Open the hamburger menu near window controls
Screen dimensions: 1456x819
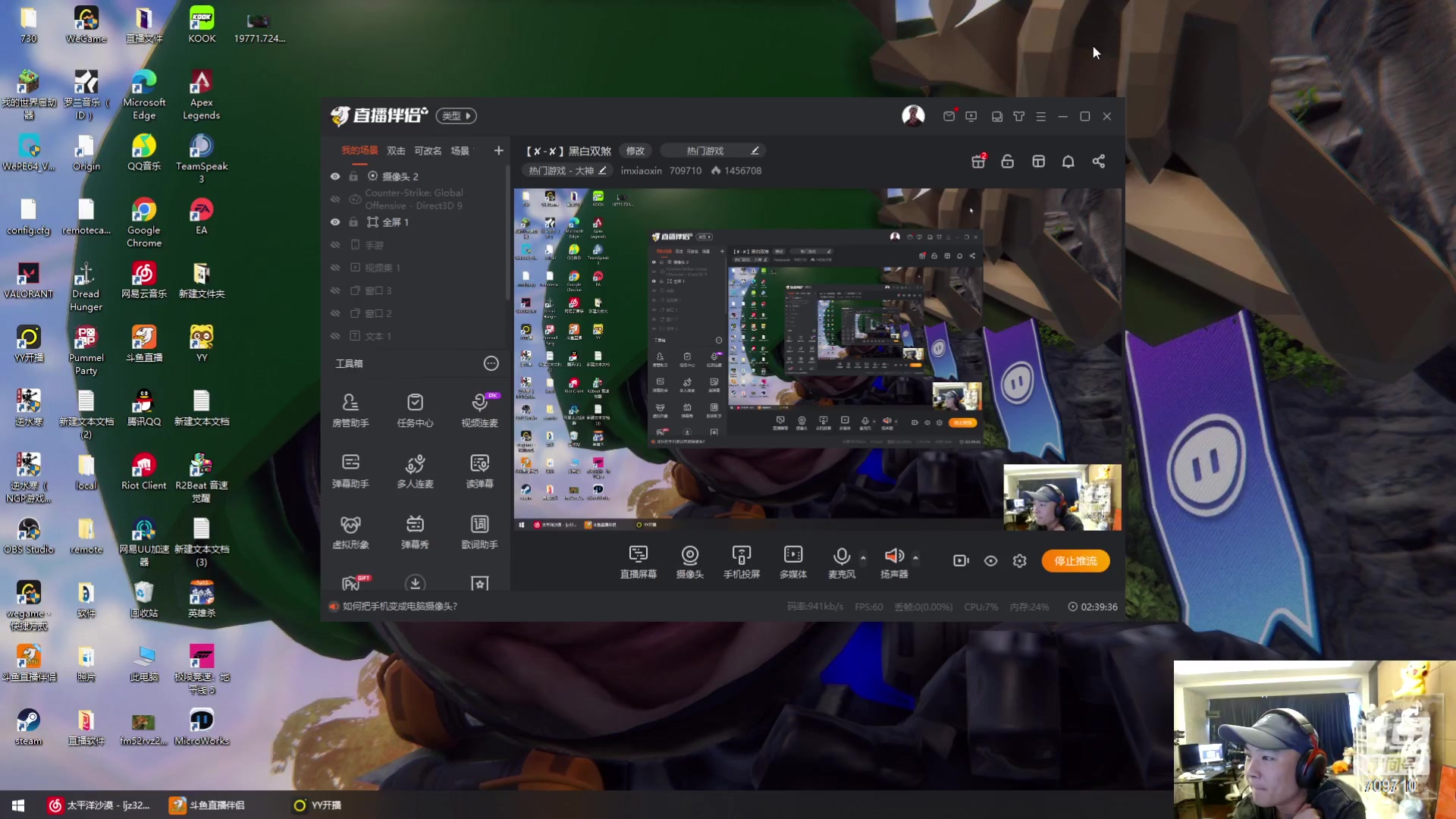(1041, 116)
